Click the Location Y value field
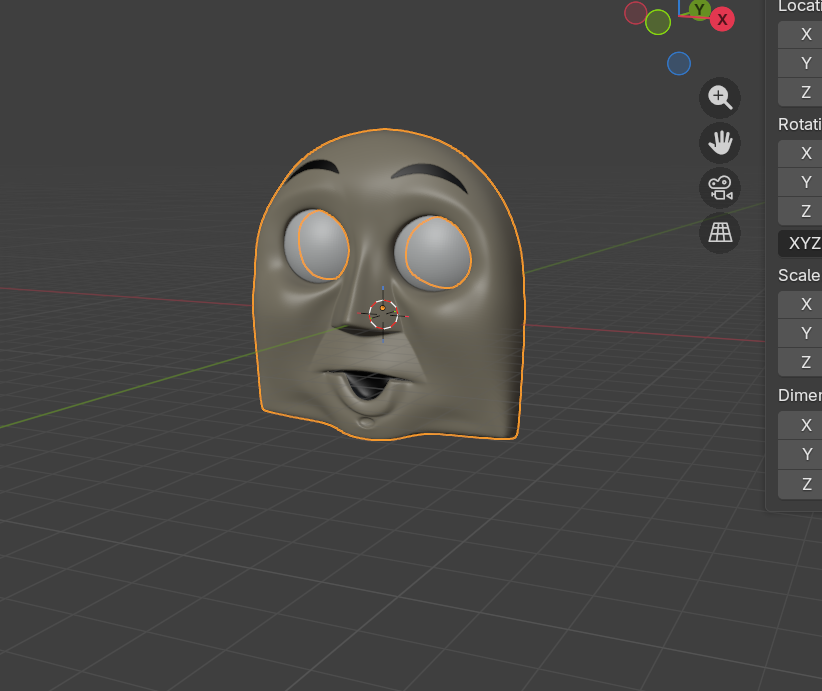The width and height of the screenshot is (822, 691). (x=800, y=63)
